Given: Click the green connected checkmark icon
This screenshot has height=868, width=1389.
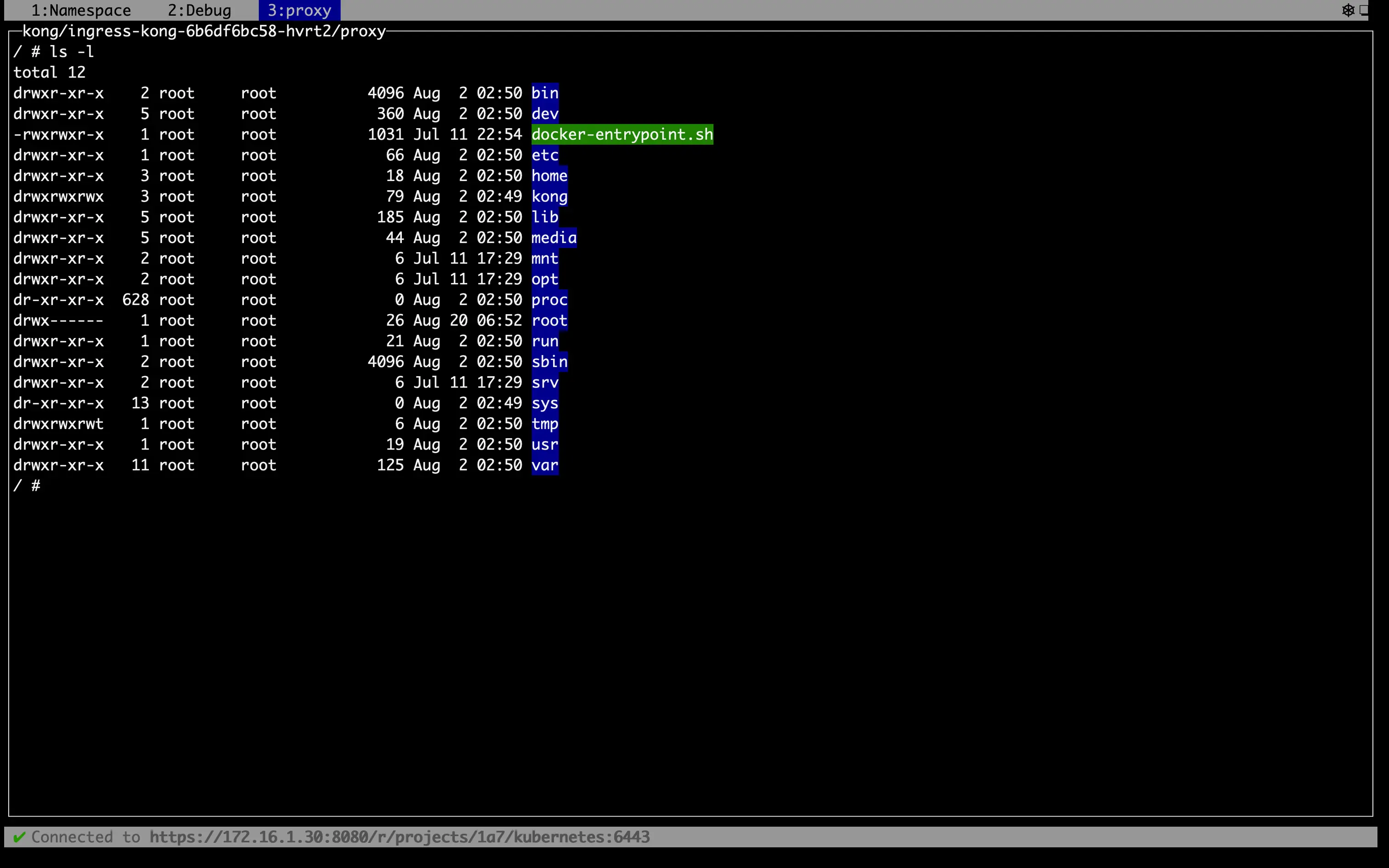Looking at the screenshot, I should click(19, 837).
